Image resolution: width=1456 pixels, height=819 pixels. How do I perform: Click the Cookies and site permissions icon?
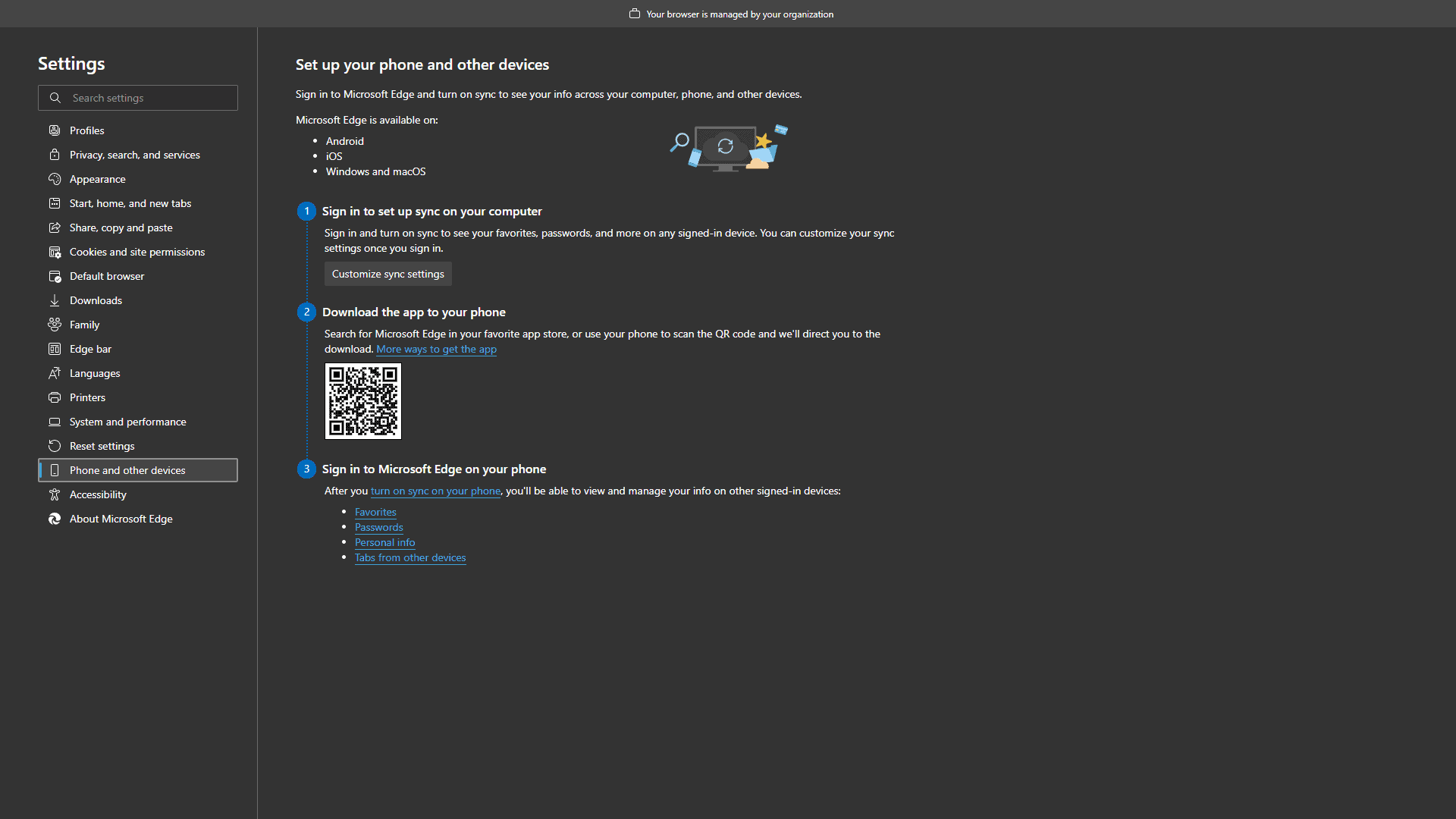[55, 252]
